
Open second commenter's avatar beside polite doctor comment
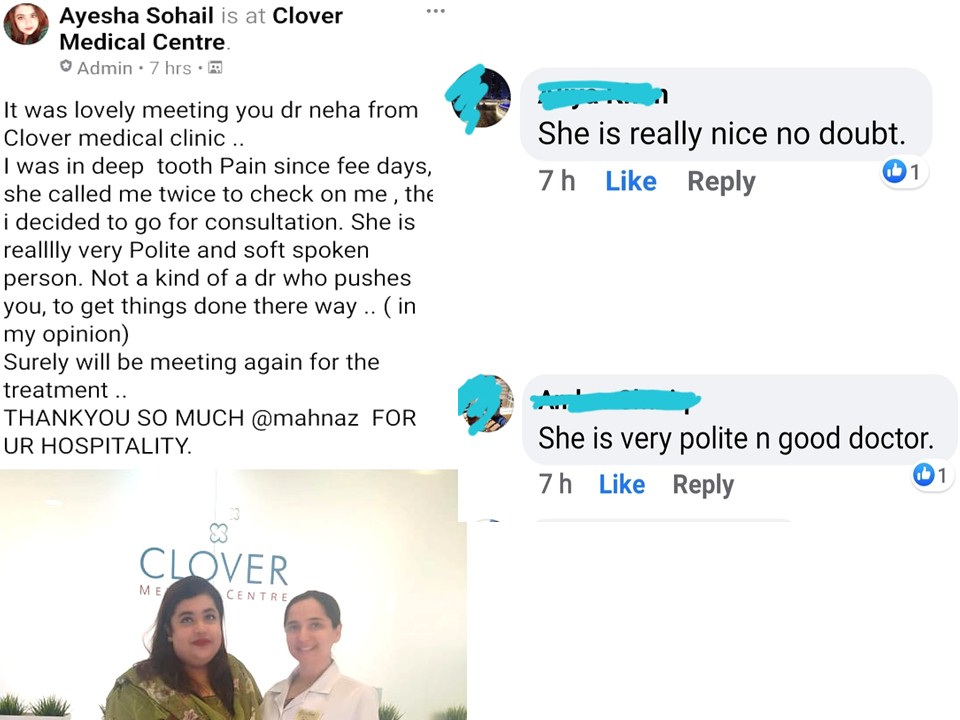488,403
